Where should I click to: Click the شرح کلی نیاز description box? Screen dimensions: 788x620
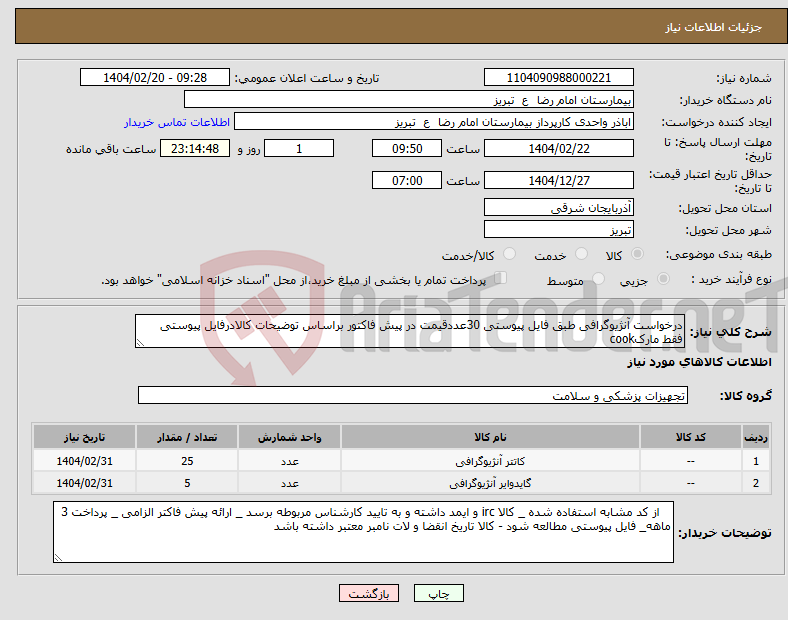pos(410,331)
